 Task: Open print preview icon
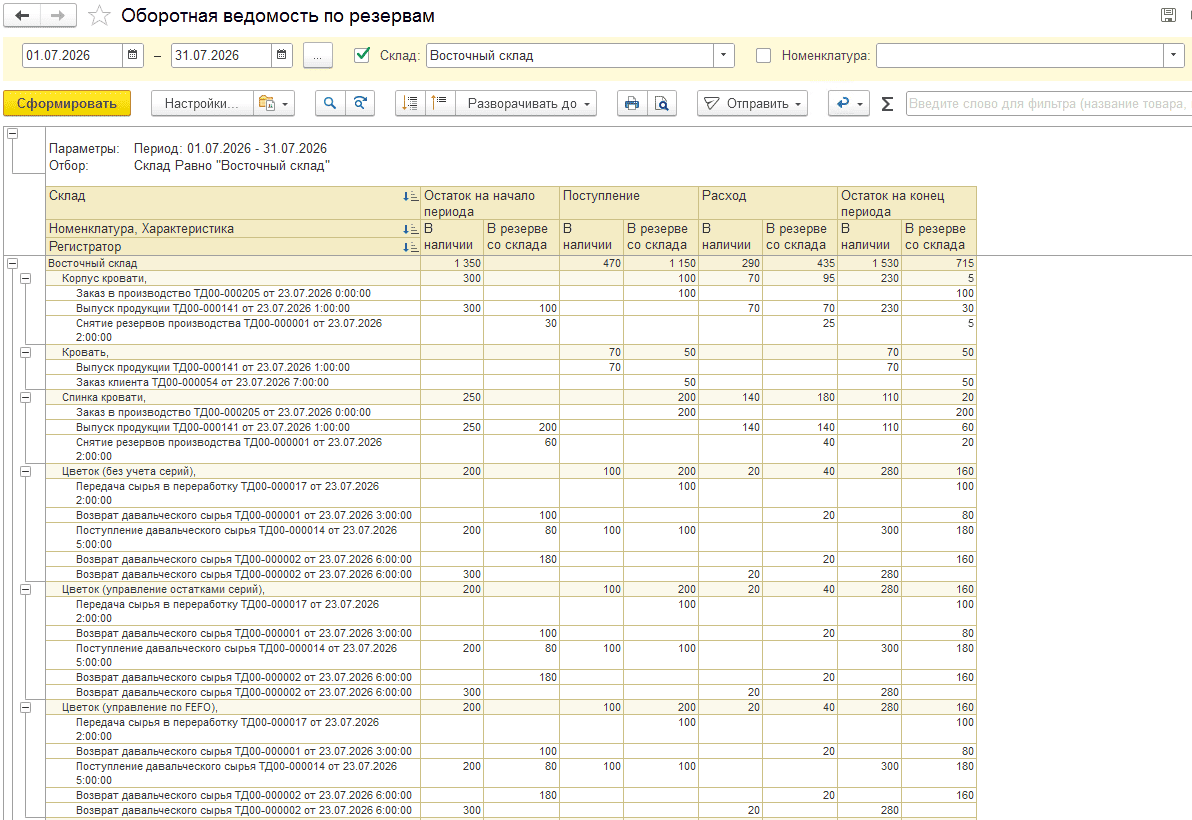coord(661,103)
